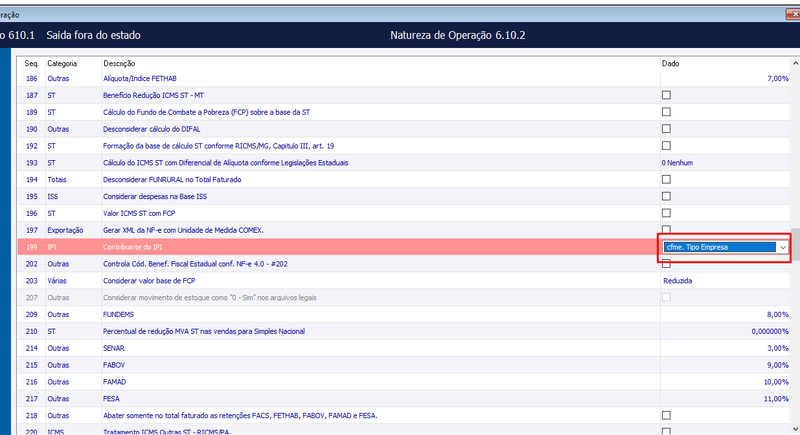Select row 'Benefício Redução ICMS ST - MT'

click(x=403, y=95)
